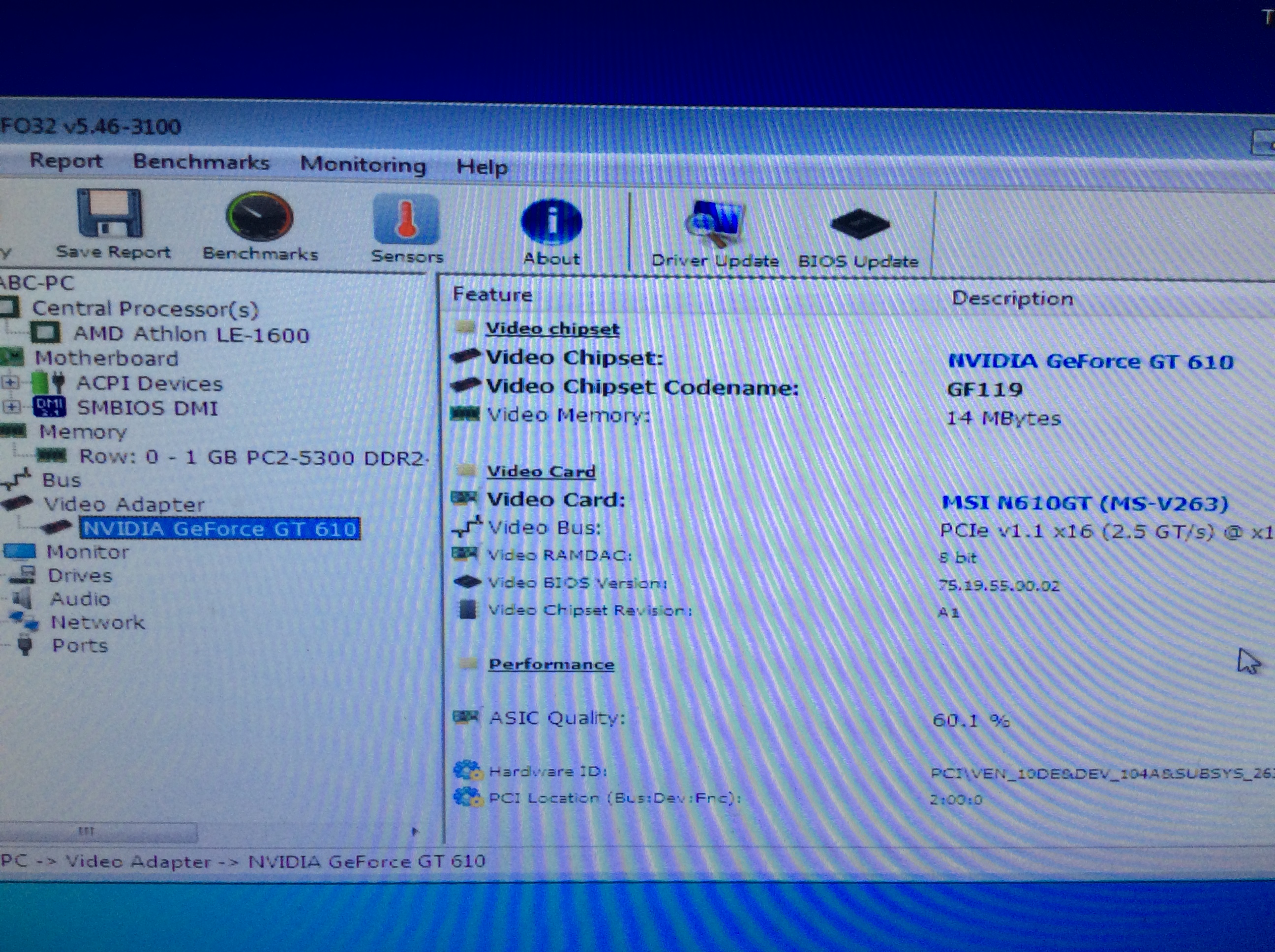
Task: Open the Monitoring menu
Action: click(x=363, y=165)
